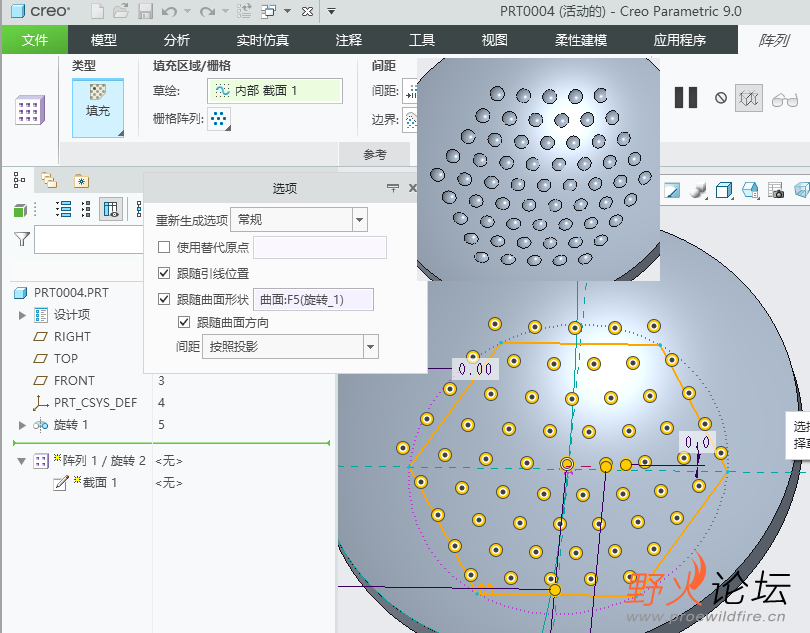Click the display style cube icon in graphics toolbar
This screenshot has height=633, width=810.
[724, 190]
